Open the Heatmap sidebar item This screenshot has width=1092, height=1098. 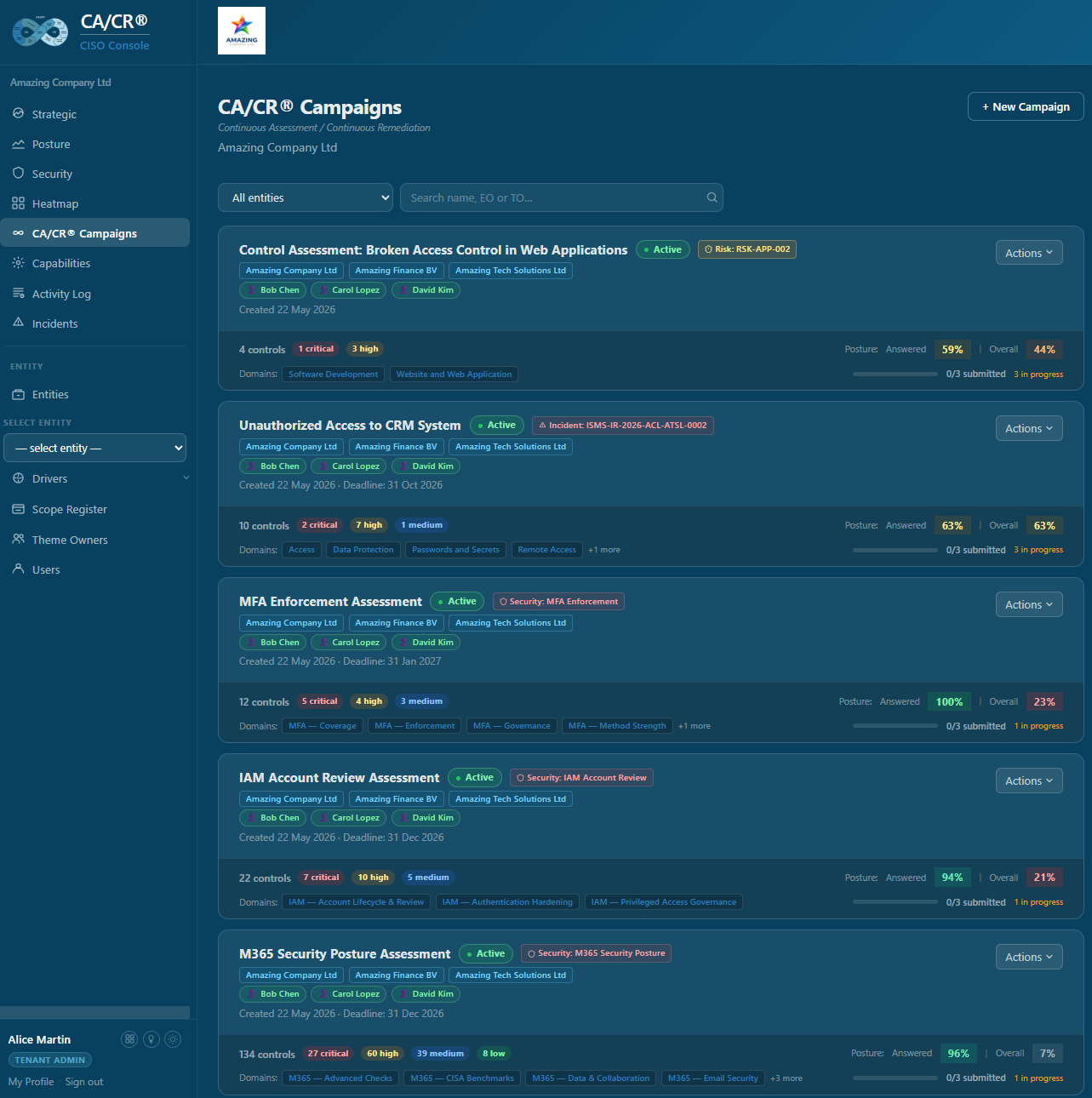point(94,203)
